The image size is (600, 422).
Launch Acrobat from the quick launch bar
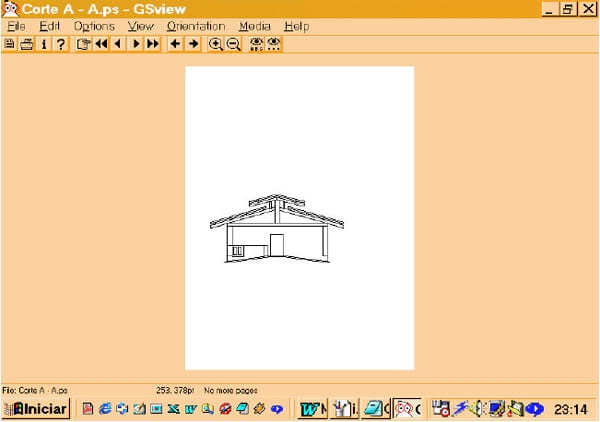(88, 409)
